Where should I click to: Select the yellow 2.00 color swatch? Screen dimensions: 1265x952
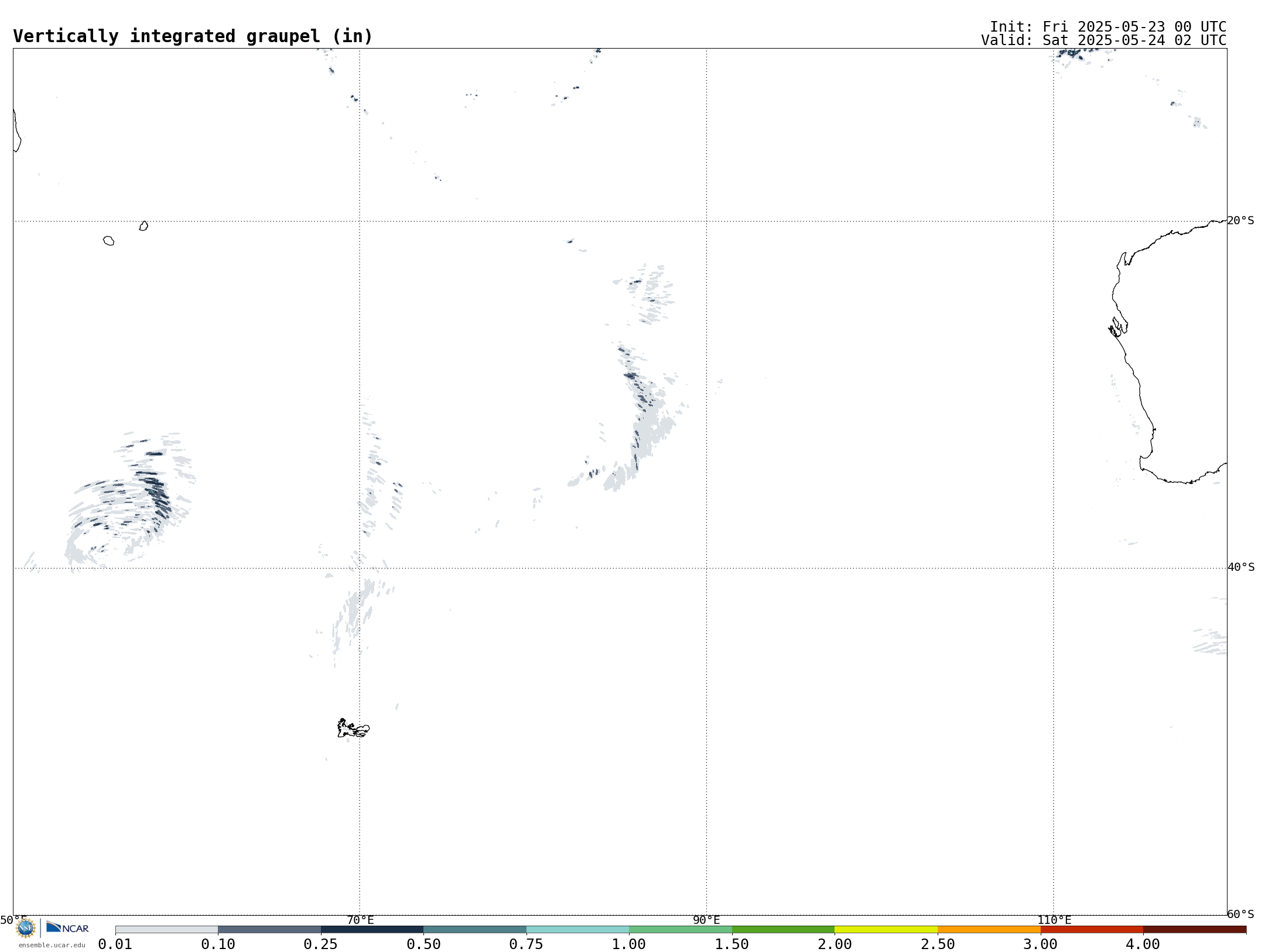coord(886,930)
